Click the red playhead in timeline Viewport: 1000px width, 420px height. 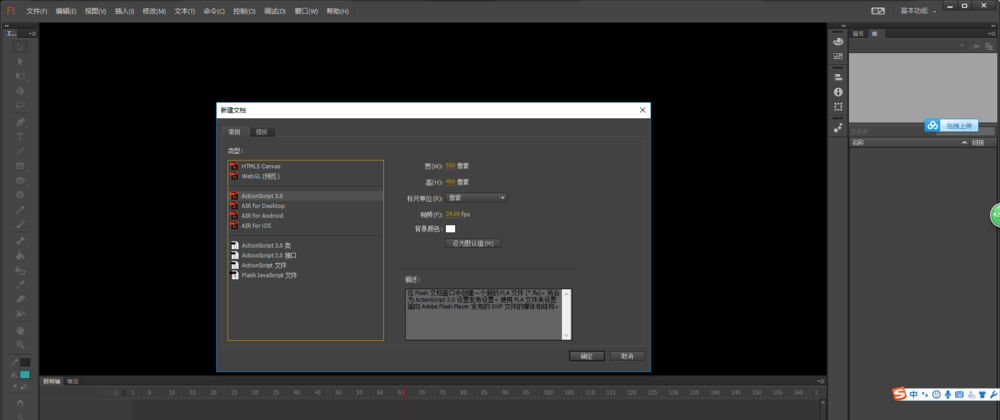(402, 393)
